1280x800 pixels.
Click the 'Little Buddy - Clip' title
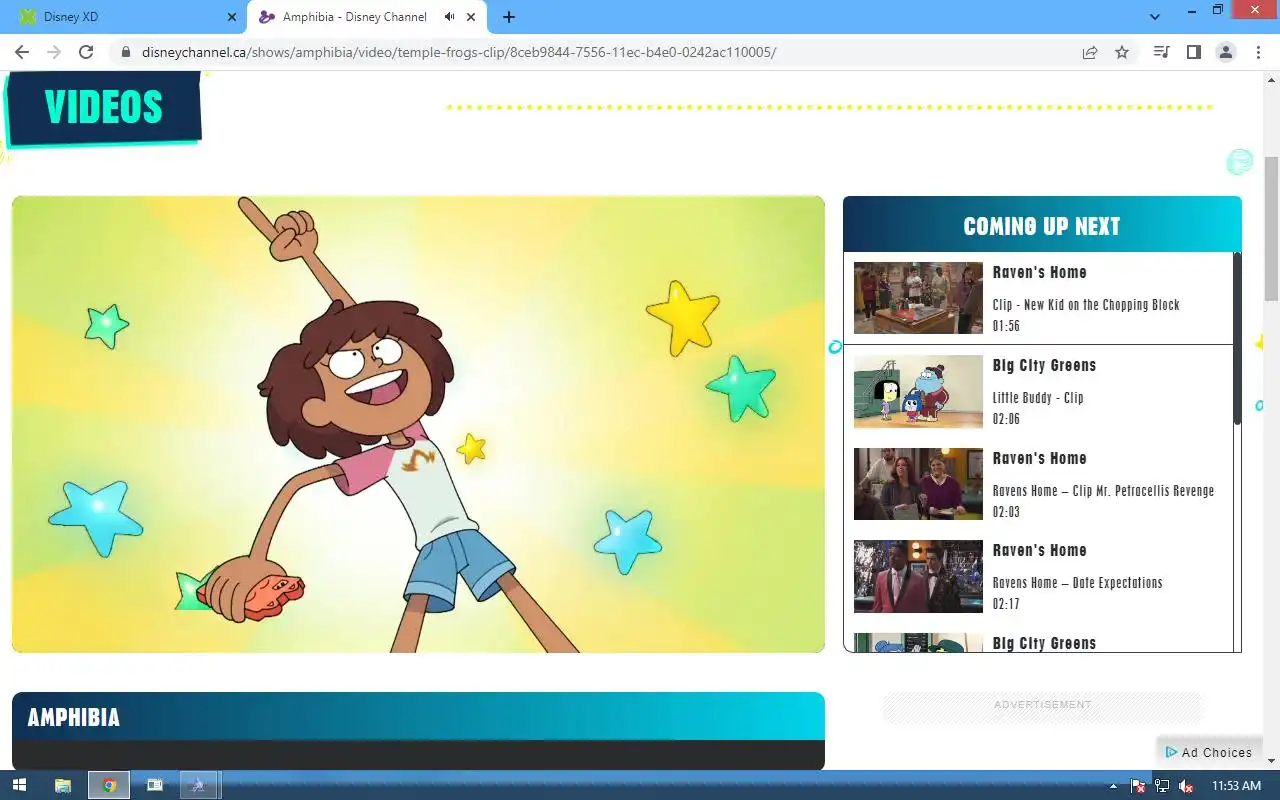pyautogui.click(x=1038, y=397)
